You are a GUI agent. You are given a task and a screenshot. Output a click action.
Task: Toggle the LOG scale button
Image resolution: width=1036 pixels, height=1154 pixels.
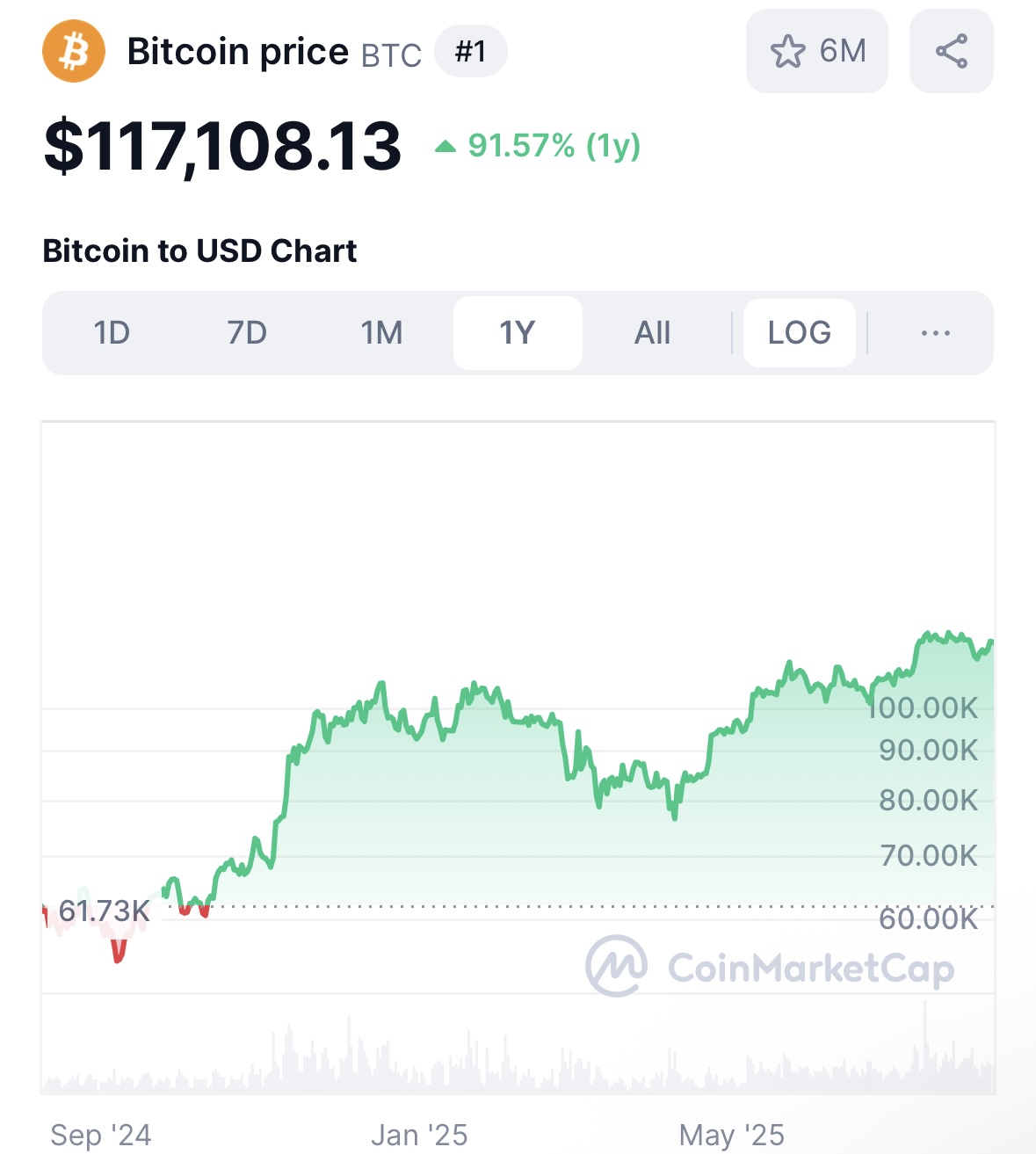pos(800,333)
